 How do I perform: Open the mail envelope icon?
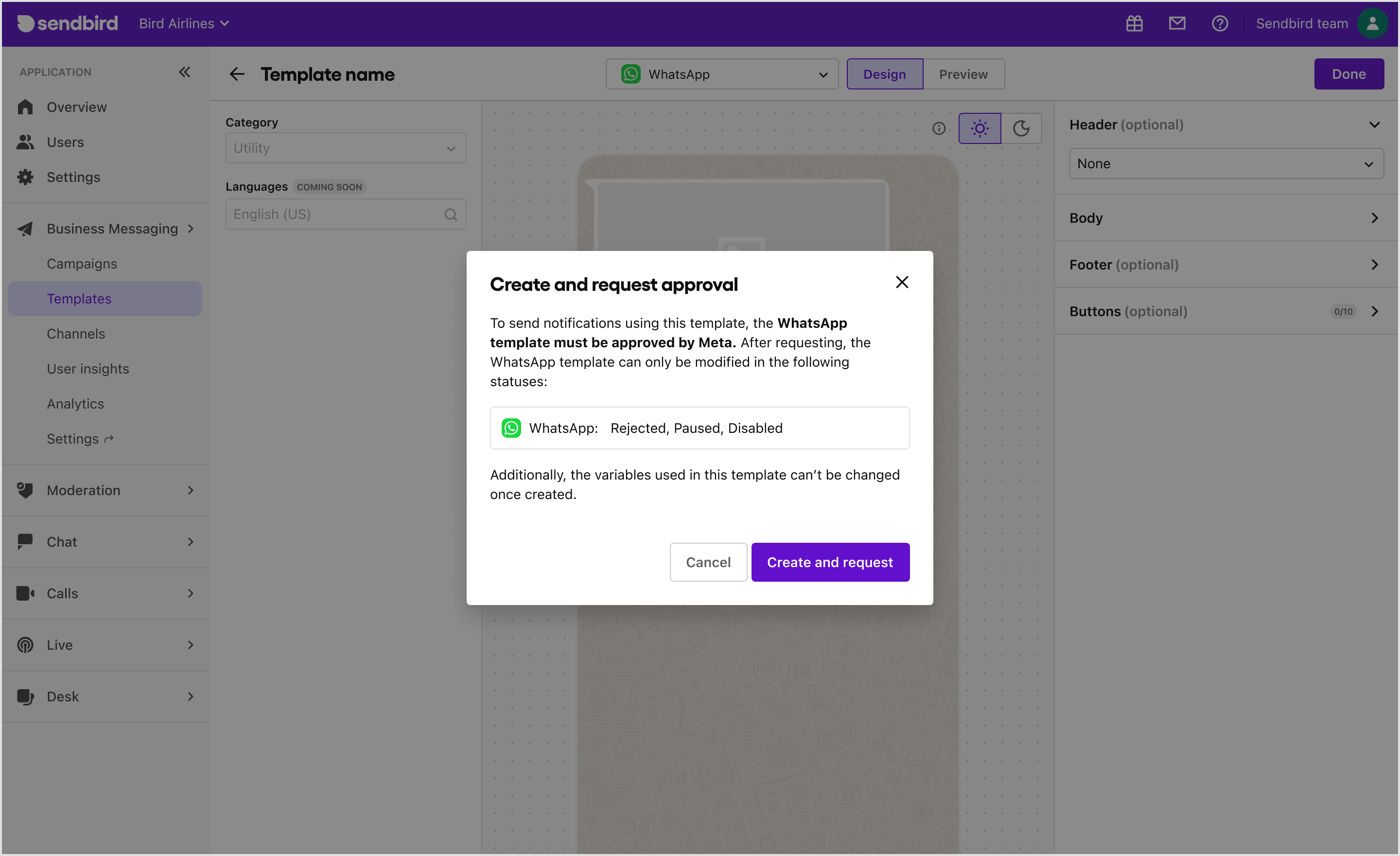coord(1177,23)
